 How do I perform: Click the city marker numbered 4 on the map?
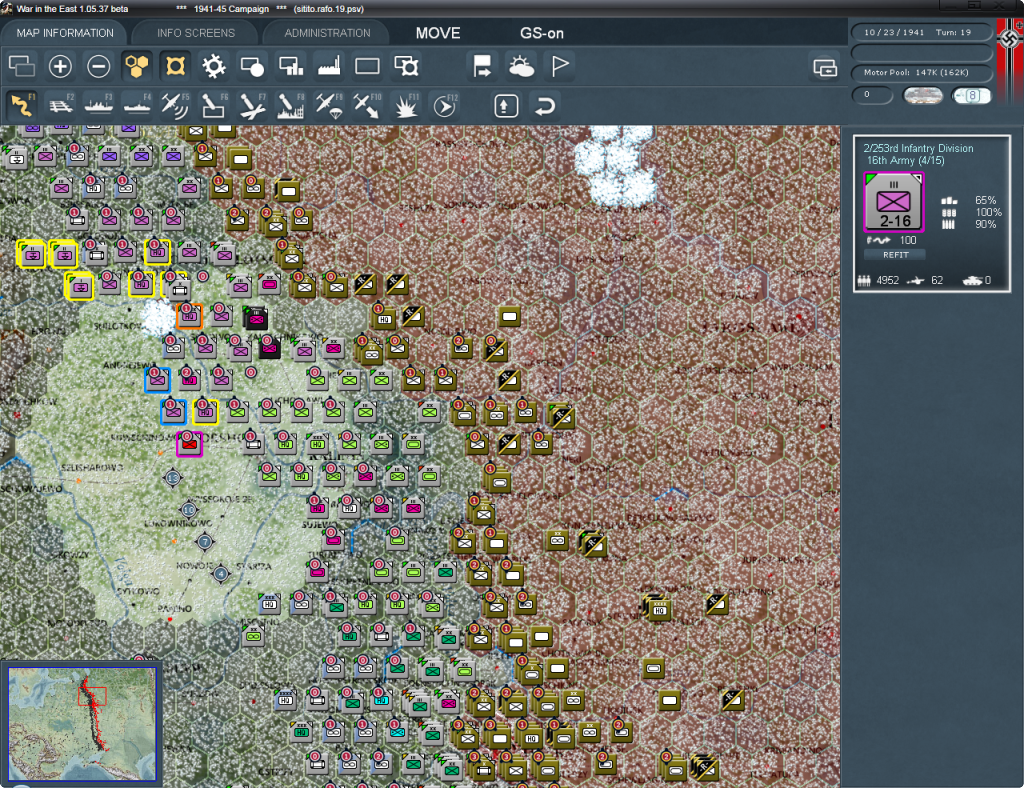221,575
